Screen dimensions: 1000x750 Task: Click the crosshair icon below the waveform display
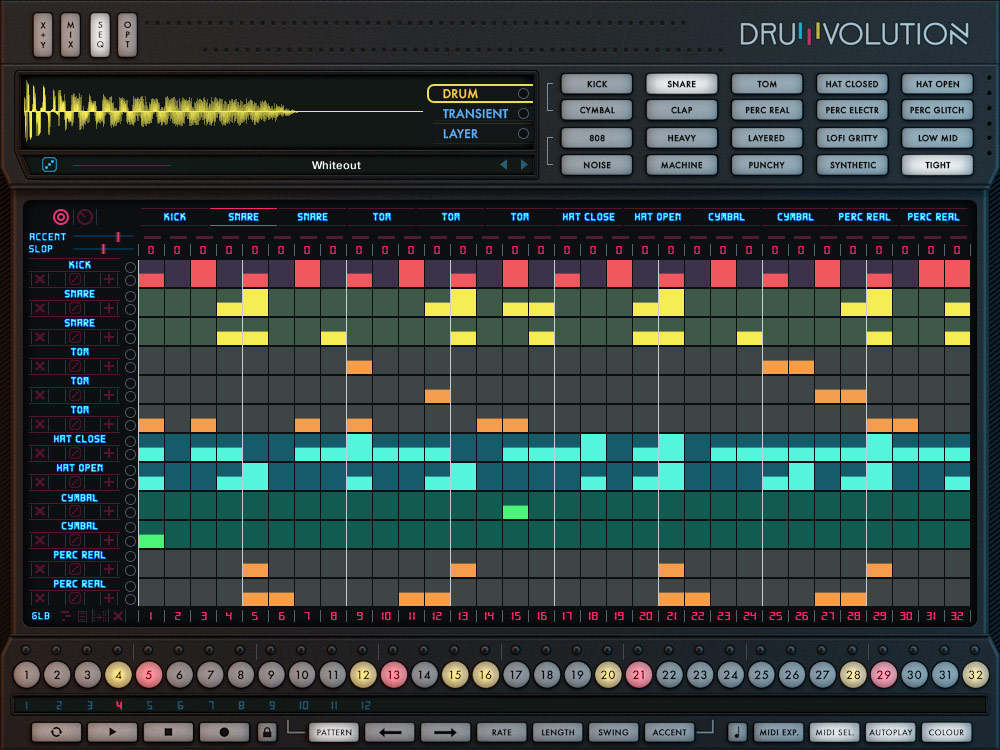point(48,164)
